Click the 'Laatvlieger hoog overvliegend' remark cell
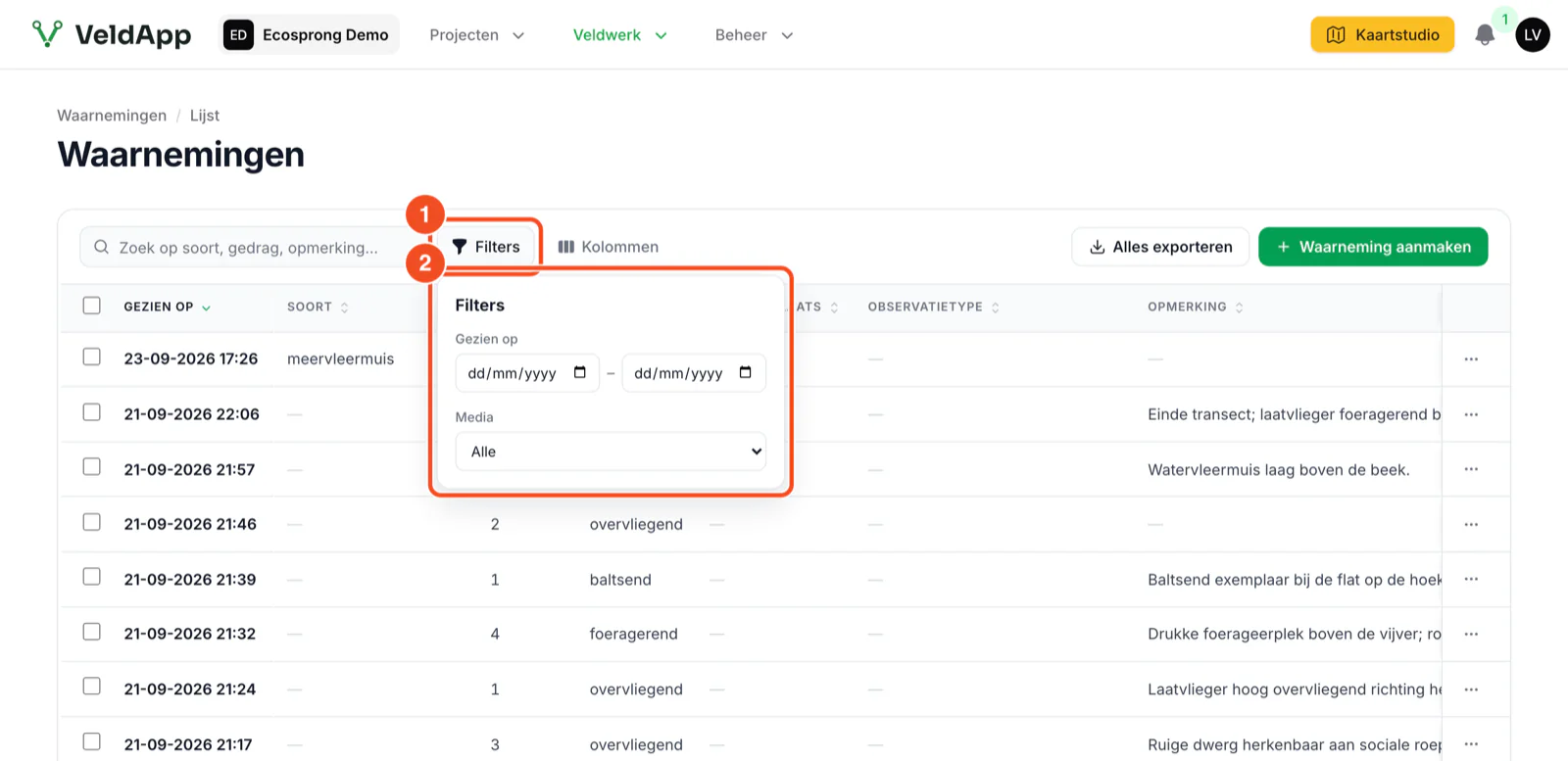 point(1295,690)
